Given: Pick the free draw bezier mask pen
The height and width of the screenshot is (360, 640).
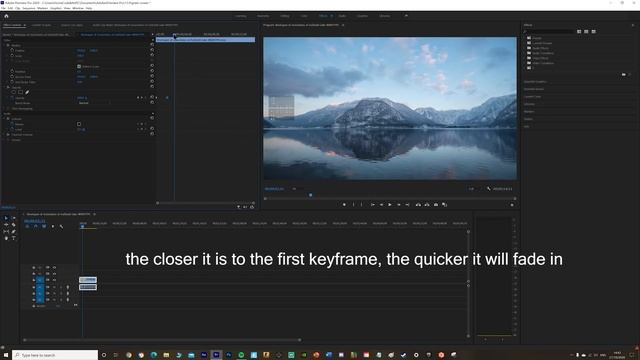Looking at the screenshot, I should (27, 92).
